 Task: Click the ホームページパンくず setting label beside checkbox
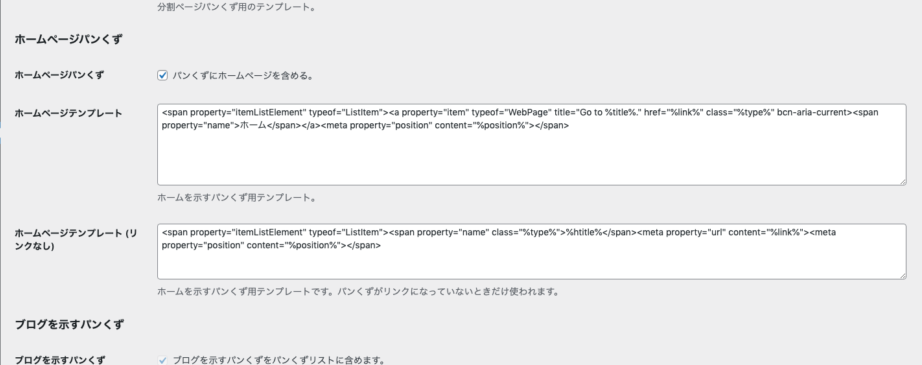pyautogui.click(x=59, y=75)
